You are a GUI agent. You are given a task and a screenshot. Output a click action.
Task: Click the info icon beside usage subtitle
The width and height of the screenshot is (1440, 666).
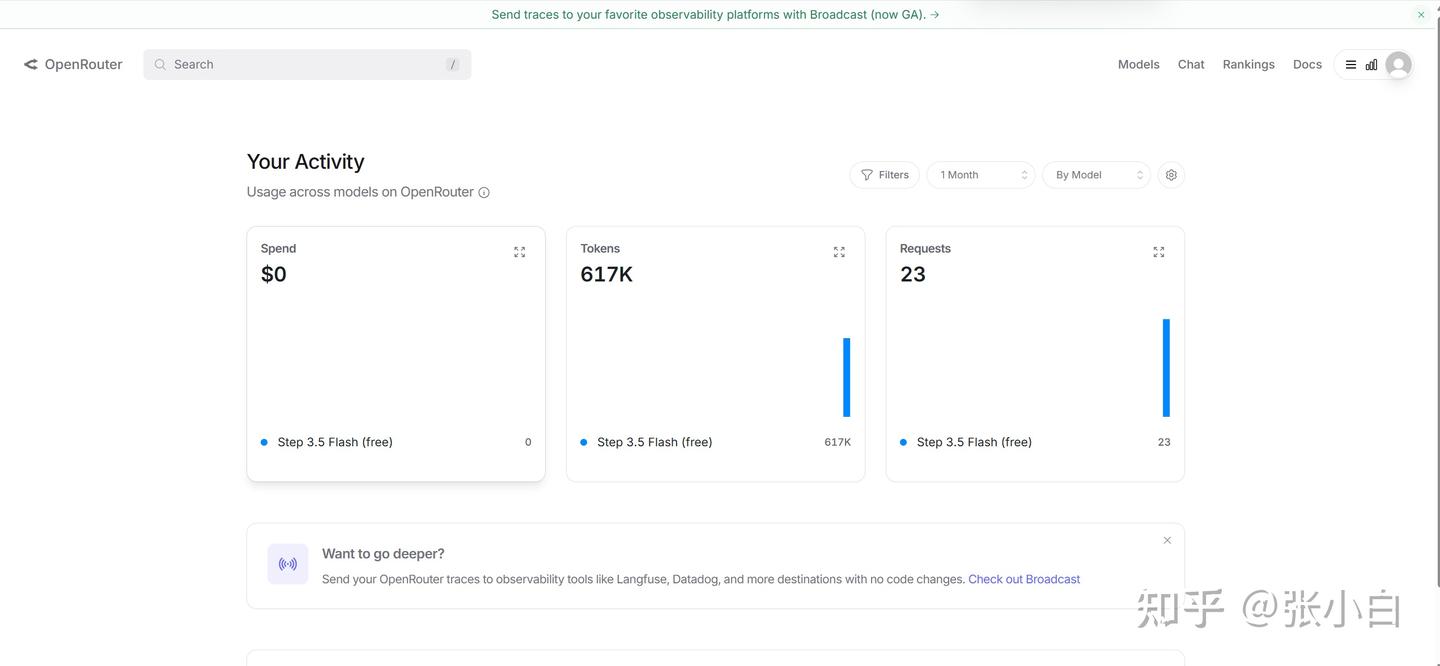484,192
